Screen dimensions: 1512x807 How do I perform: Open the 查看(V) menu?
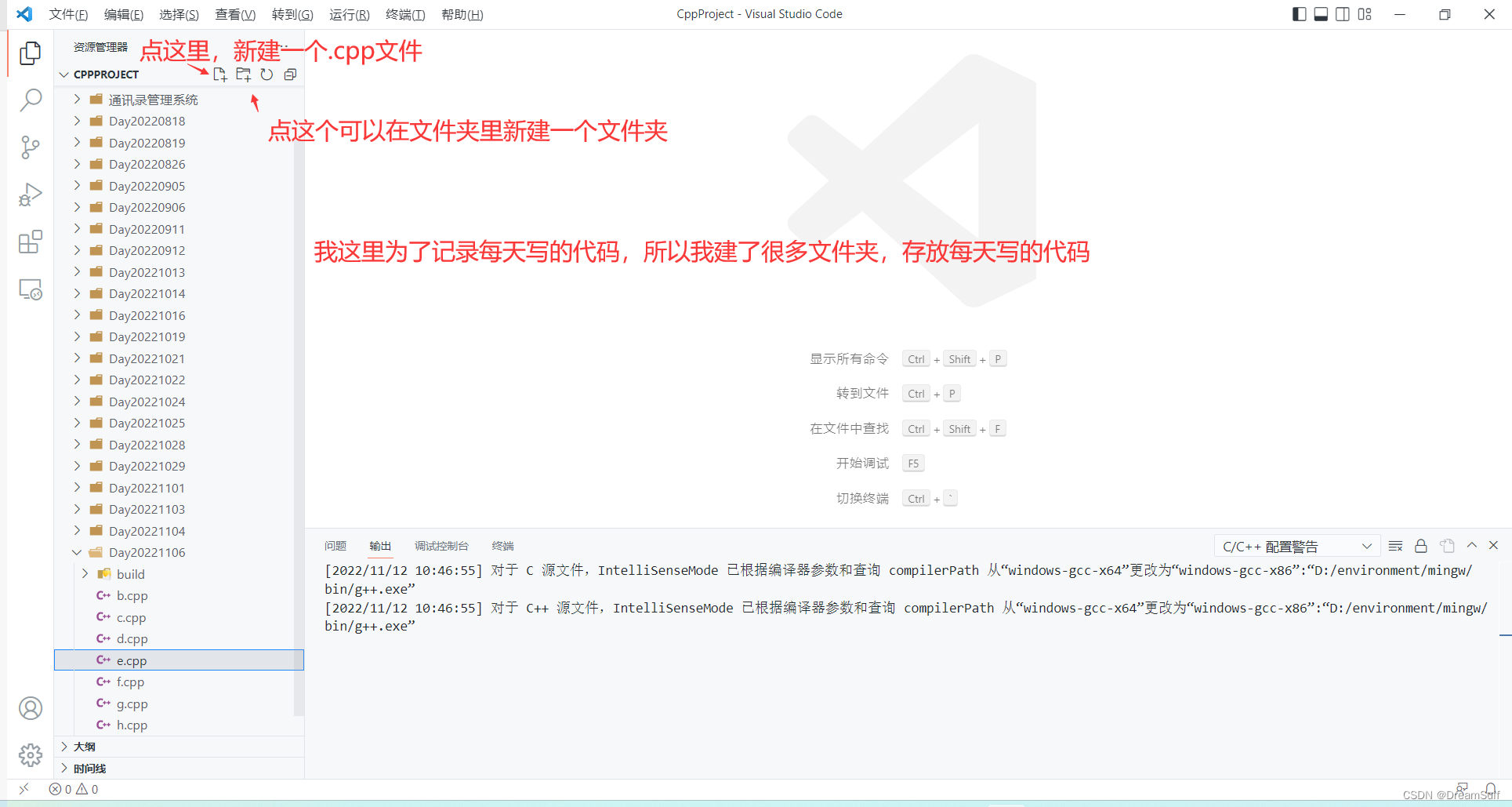[235, 14]
